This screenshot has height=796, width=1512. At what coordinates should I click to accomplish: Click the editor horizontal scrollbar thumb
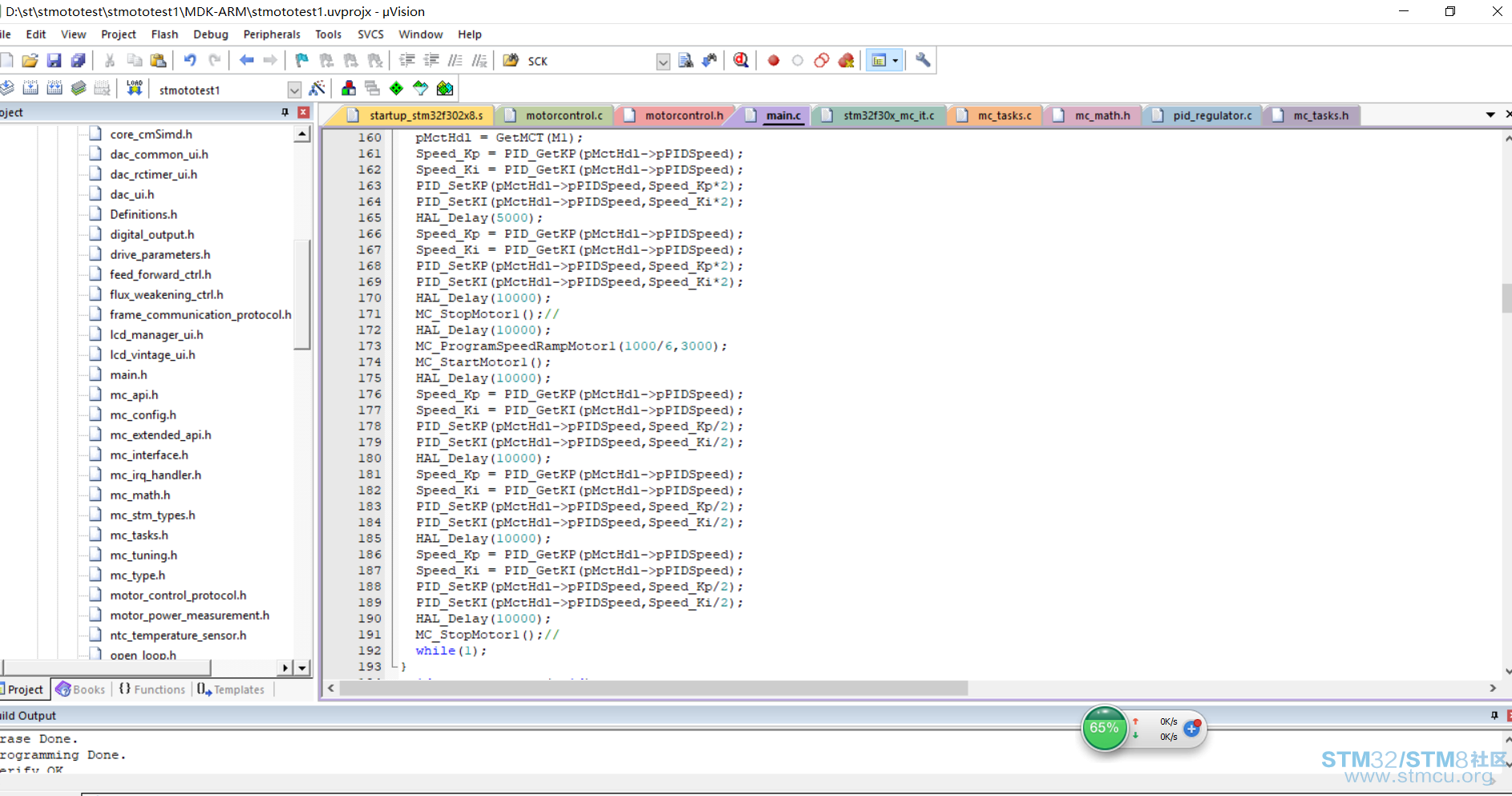[653, 688]
